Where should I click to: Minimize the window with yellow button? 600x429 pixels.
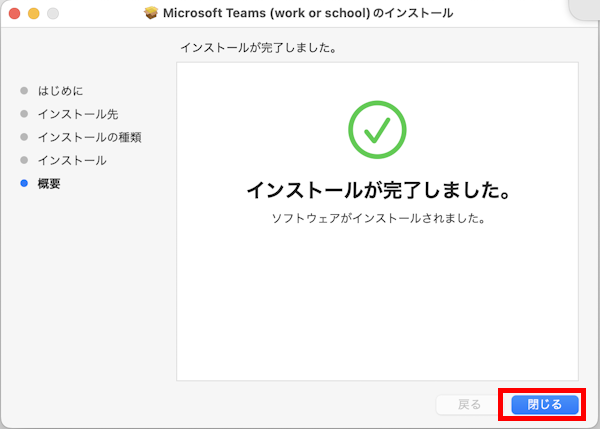click(33, 14)
